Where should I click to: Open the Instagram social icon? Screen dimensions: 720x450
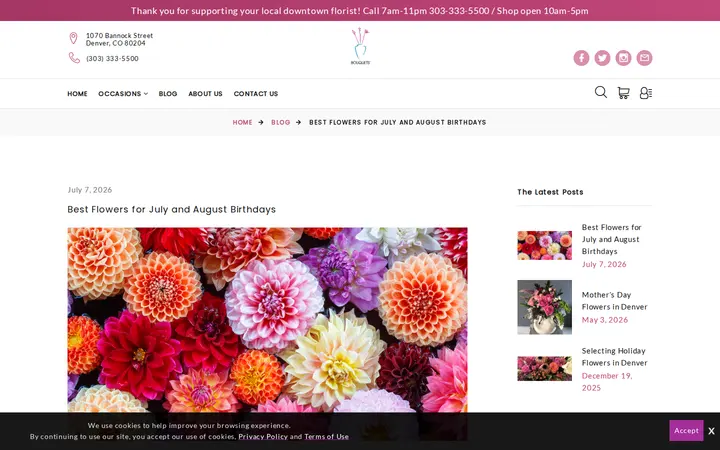[623, 58]
